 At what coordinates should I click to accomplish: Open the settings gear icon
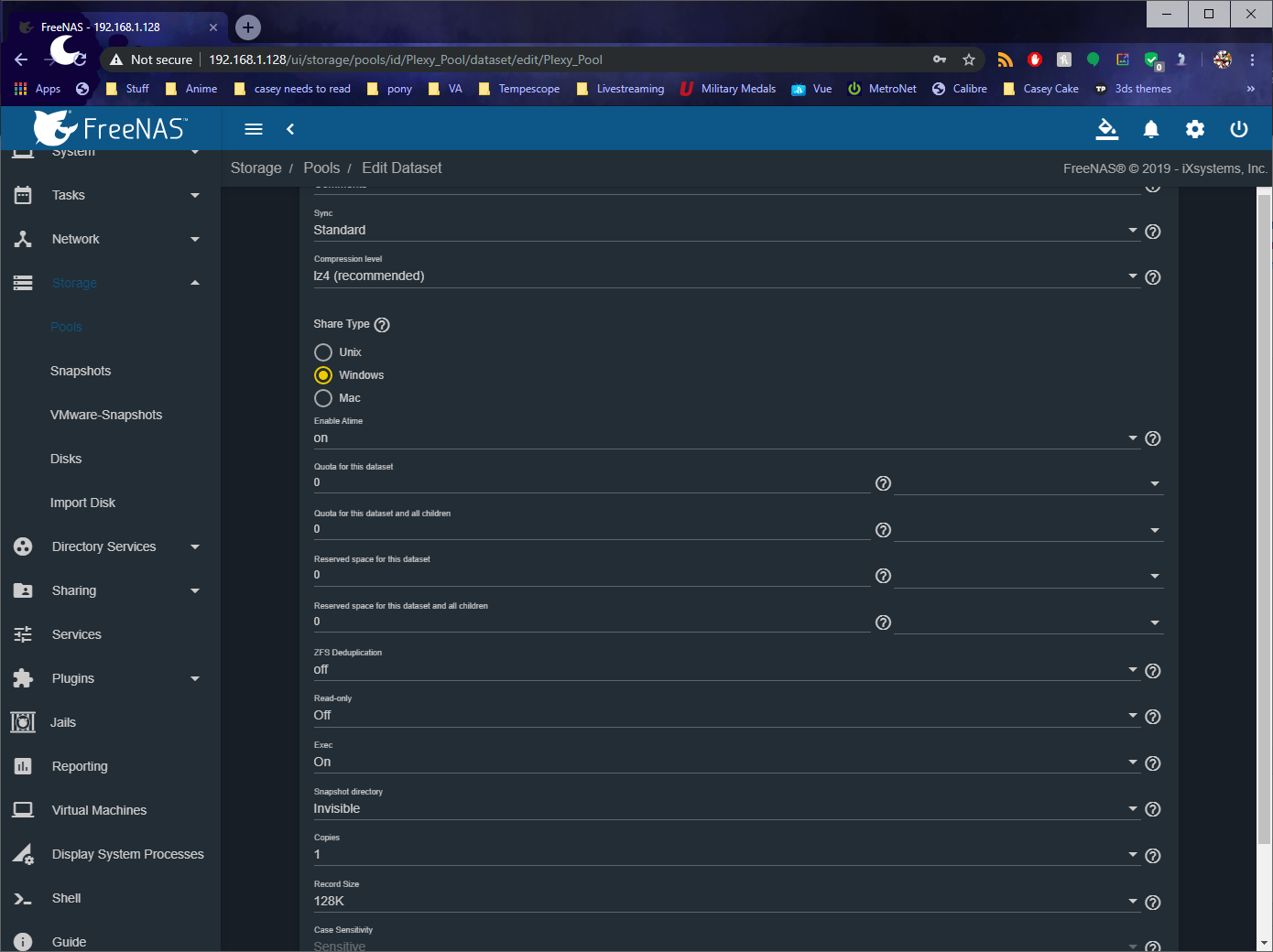pyautogui.click(x=1195, y=129)
